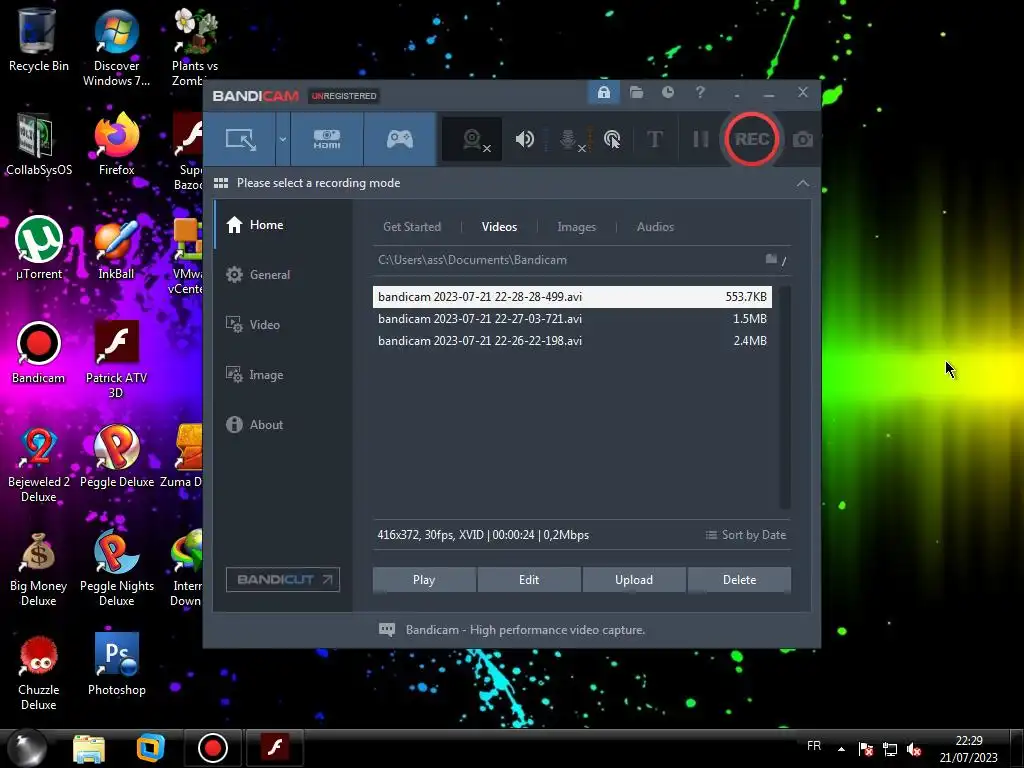The image size is (1024, 768).
Task: Toggle the mouse click effects icon
Action: [x=612, y=139]
